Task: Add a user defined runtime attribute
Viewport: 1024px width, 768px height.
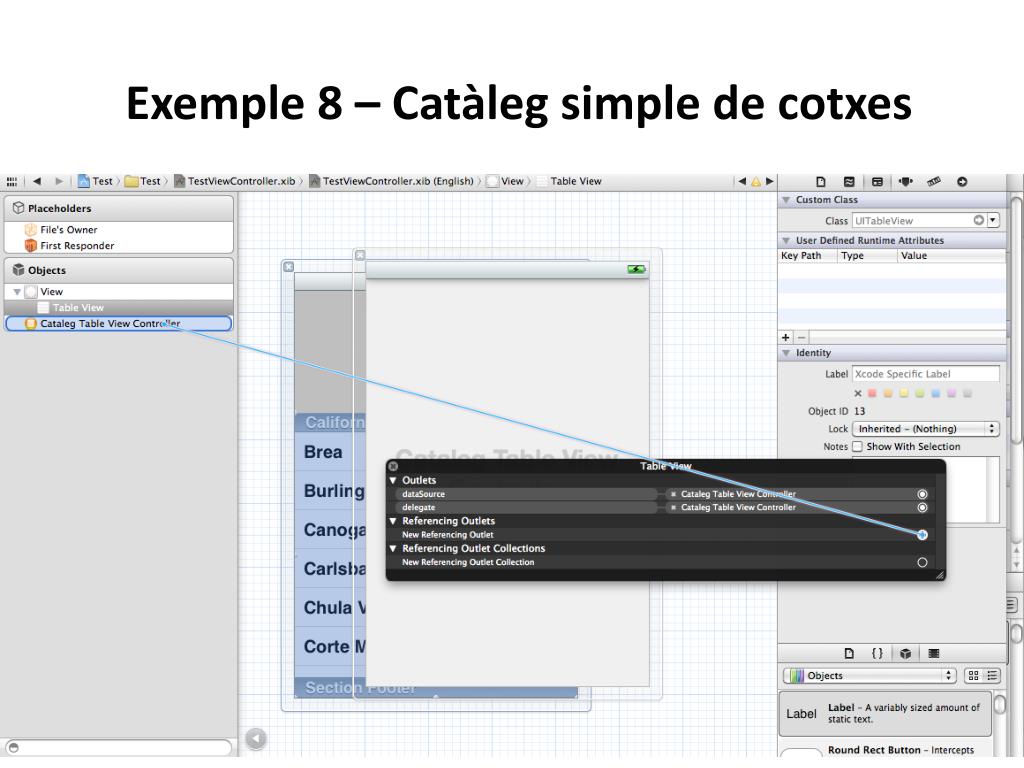Action: pos(786,337)
